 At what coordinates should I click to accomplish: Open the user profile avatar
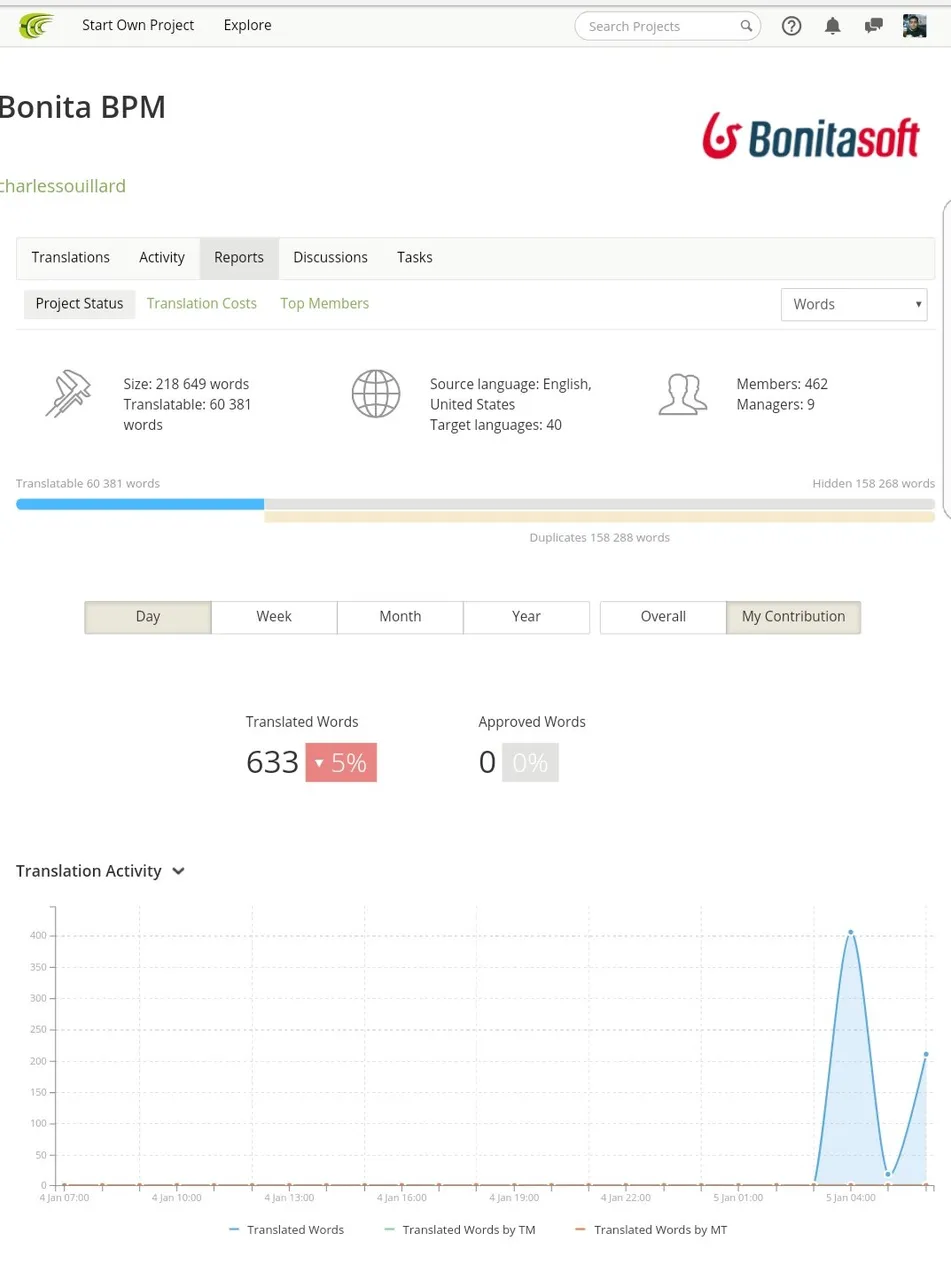point(914,26)
